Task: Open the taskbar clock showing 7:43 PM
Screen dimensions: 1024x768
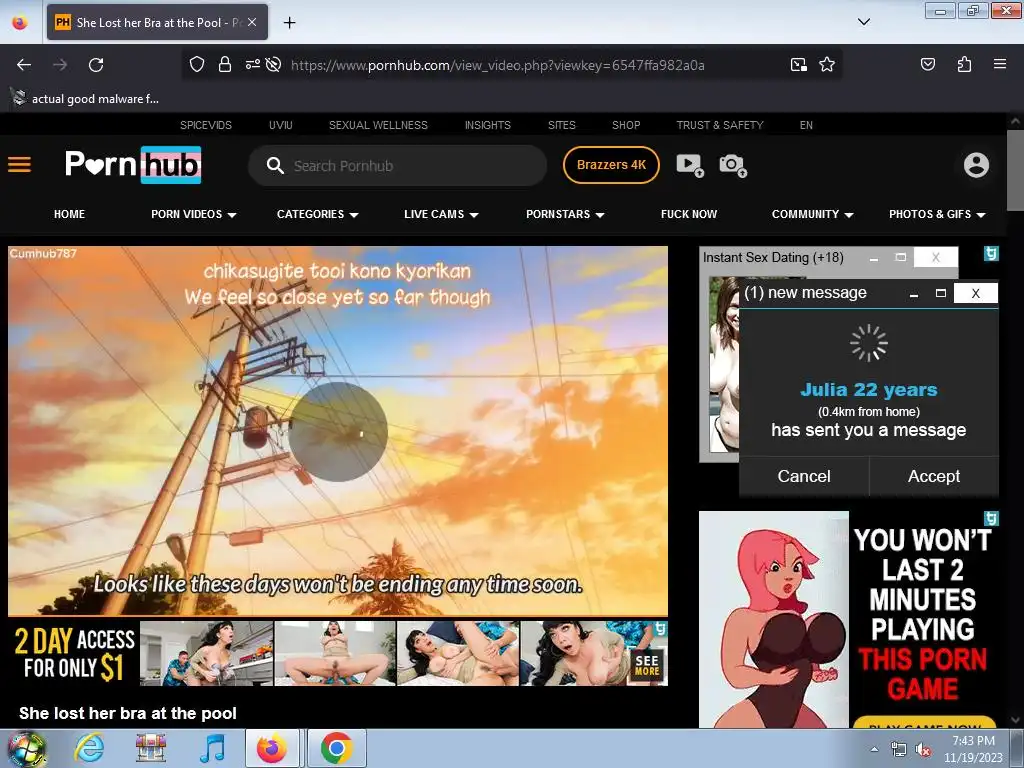Action: tap(973, 749)
